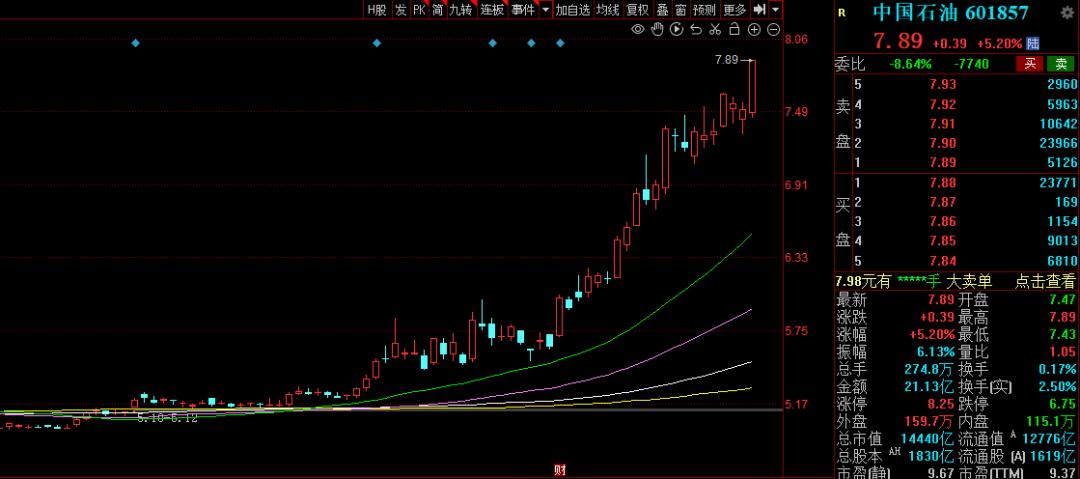Open the gear settings beside 601857
Image resolution: width=1080 pixels, height=479 pixels.
(x=1066, y=12)
